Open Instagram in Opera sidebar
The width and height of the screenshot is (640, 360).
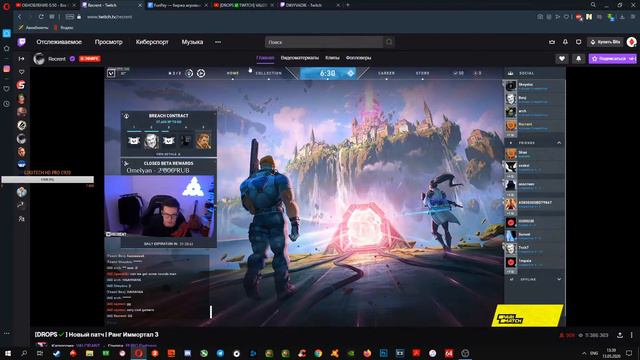[x=7, y=69]
